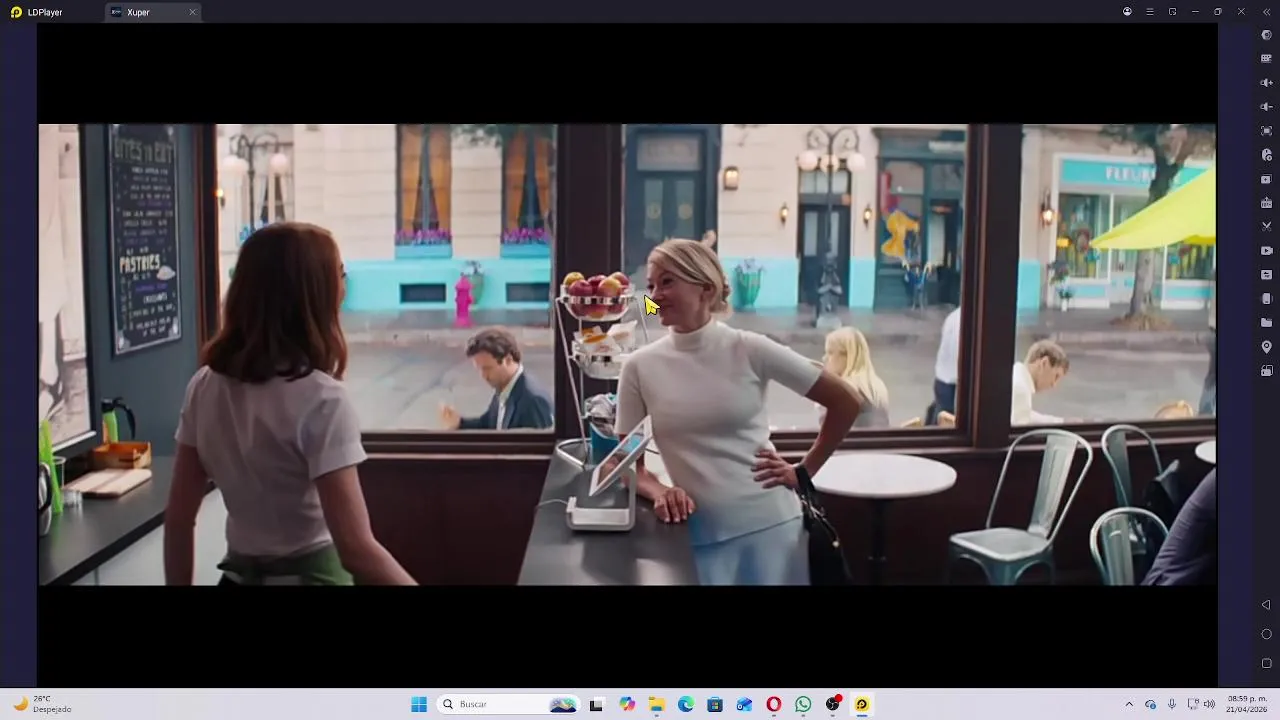The image size is (1280, 720).
Task: Open the speaker volume tray icon
Action: pos(1209,704)
